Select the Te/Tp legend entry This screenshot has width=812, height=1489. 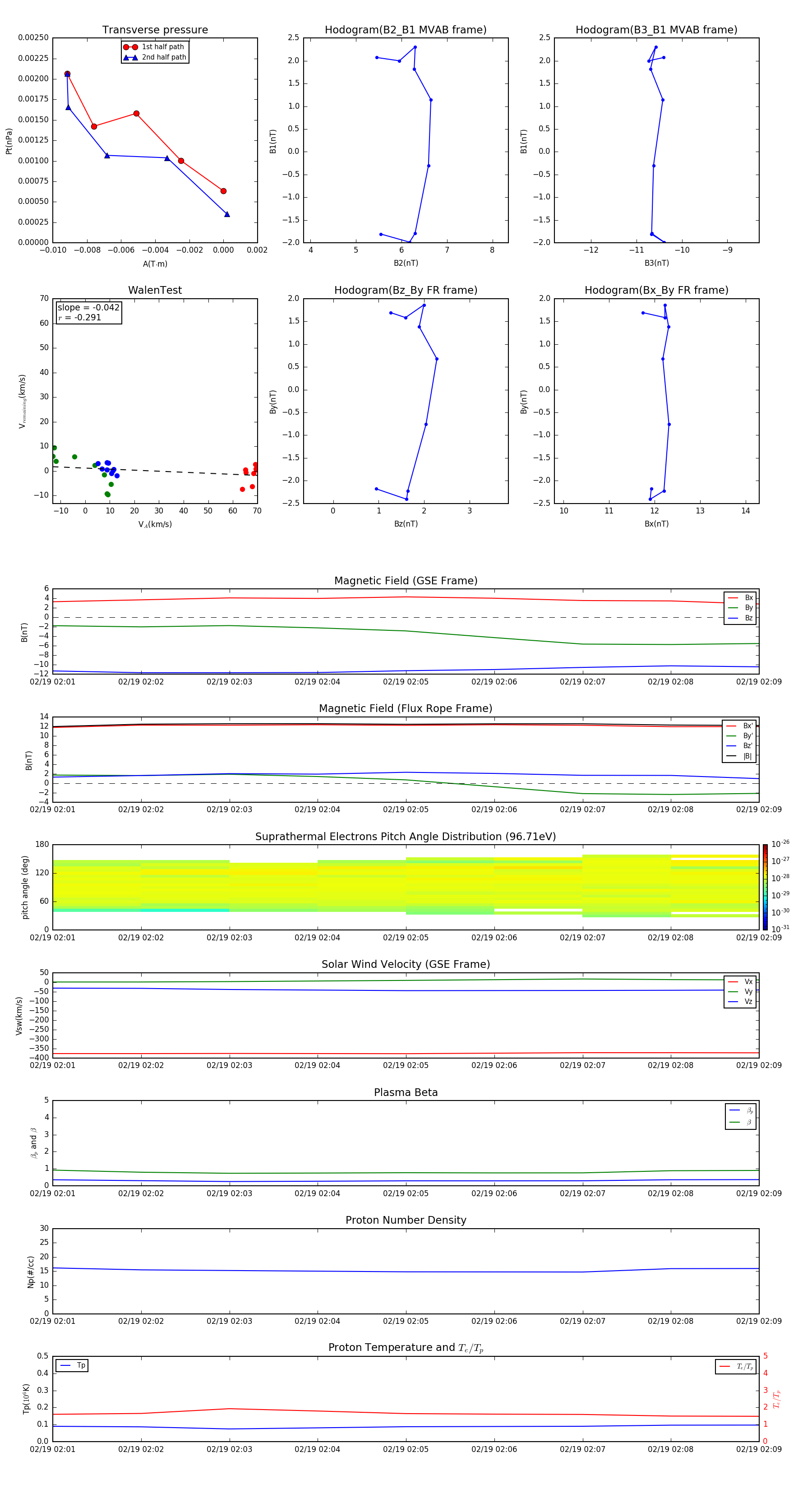coord(736,1366)
